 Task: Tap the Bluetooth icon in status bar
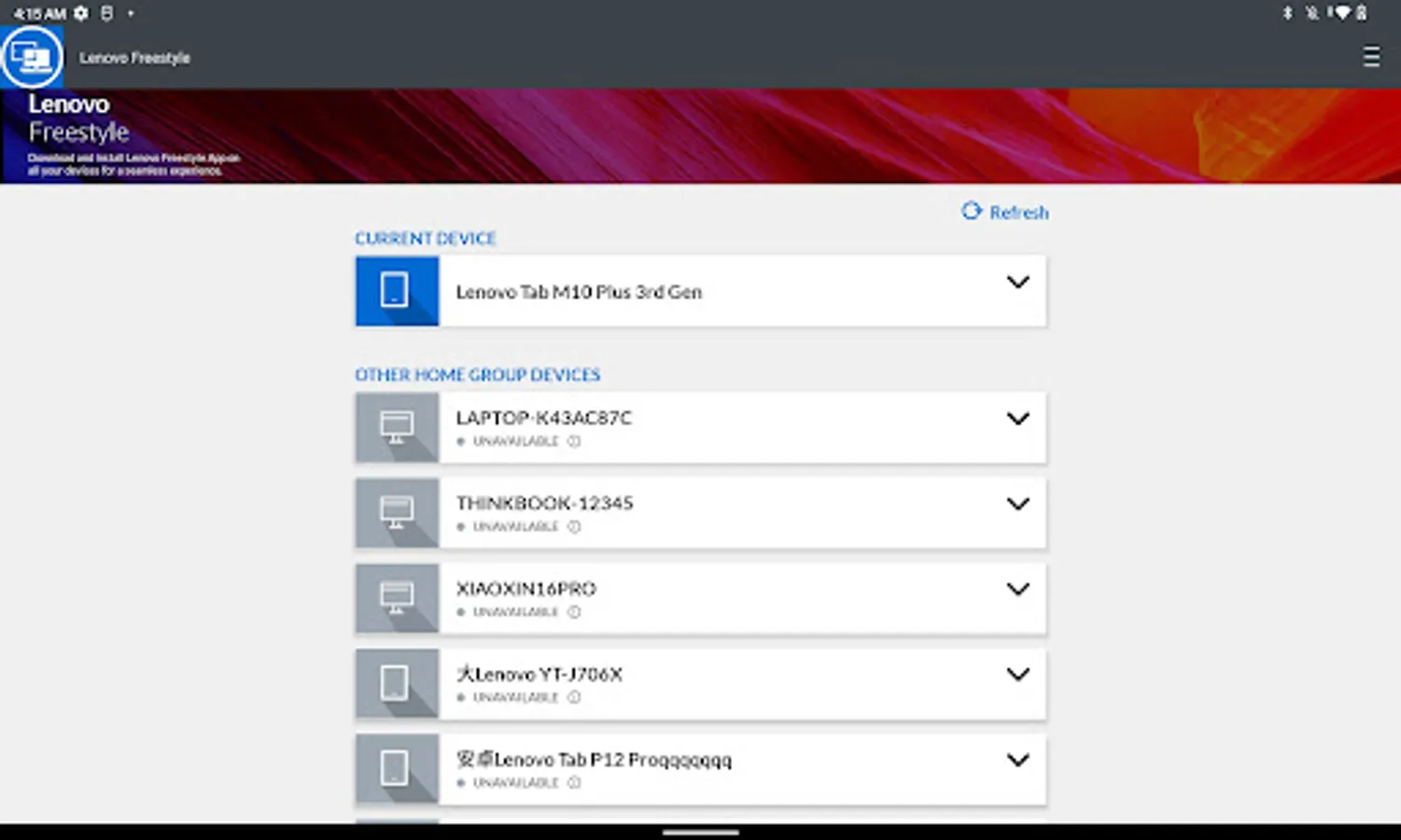pos(1287,13)
